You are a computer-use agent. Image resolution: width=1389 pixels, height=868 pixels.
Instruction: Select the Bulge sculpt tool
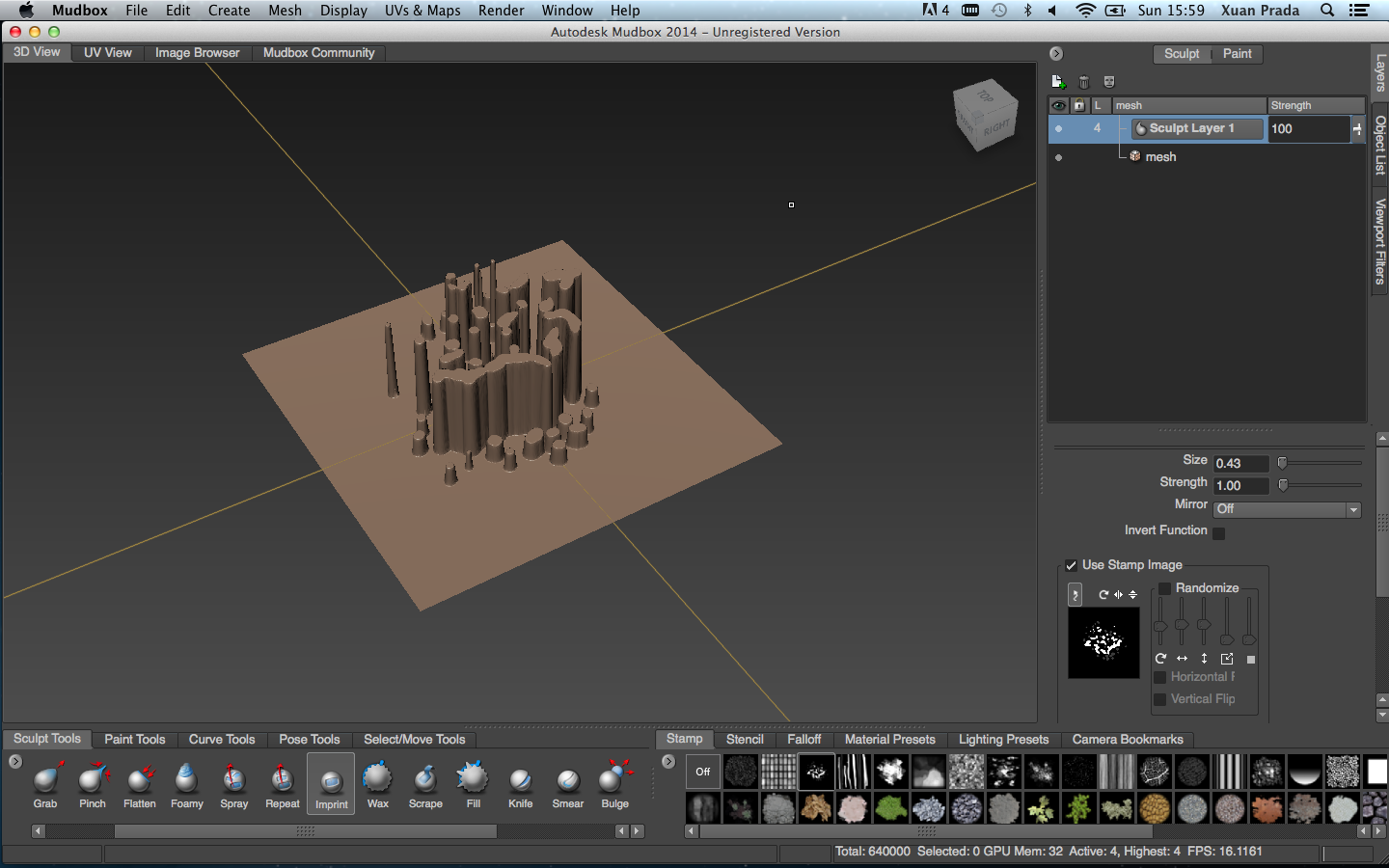pyautogui.click(x=615, y=784)
